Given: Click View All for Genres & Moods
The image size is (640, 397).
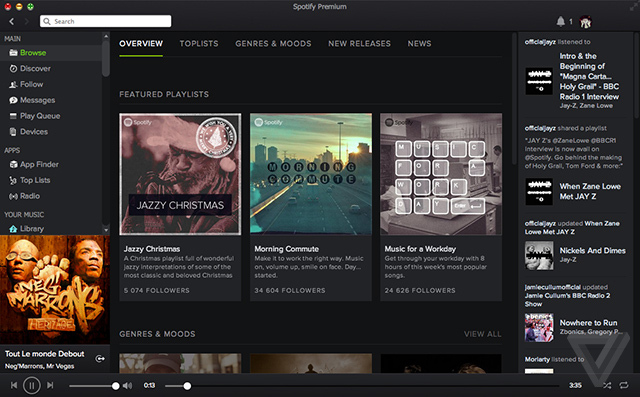Looking at the screenshot, I should tap(482, 334).
